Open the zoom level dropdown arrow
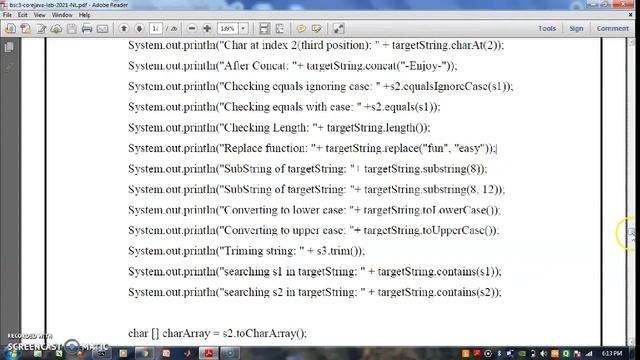 [x=243, y=29]
